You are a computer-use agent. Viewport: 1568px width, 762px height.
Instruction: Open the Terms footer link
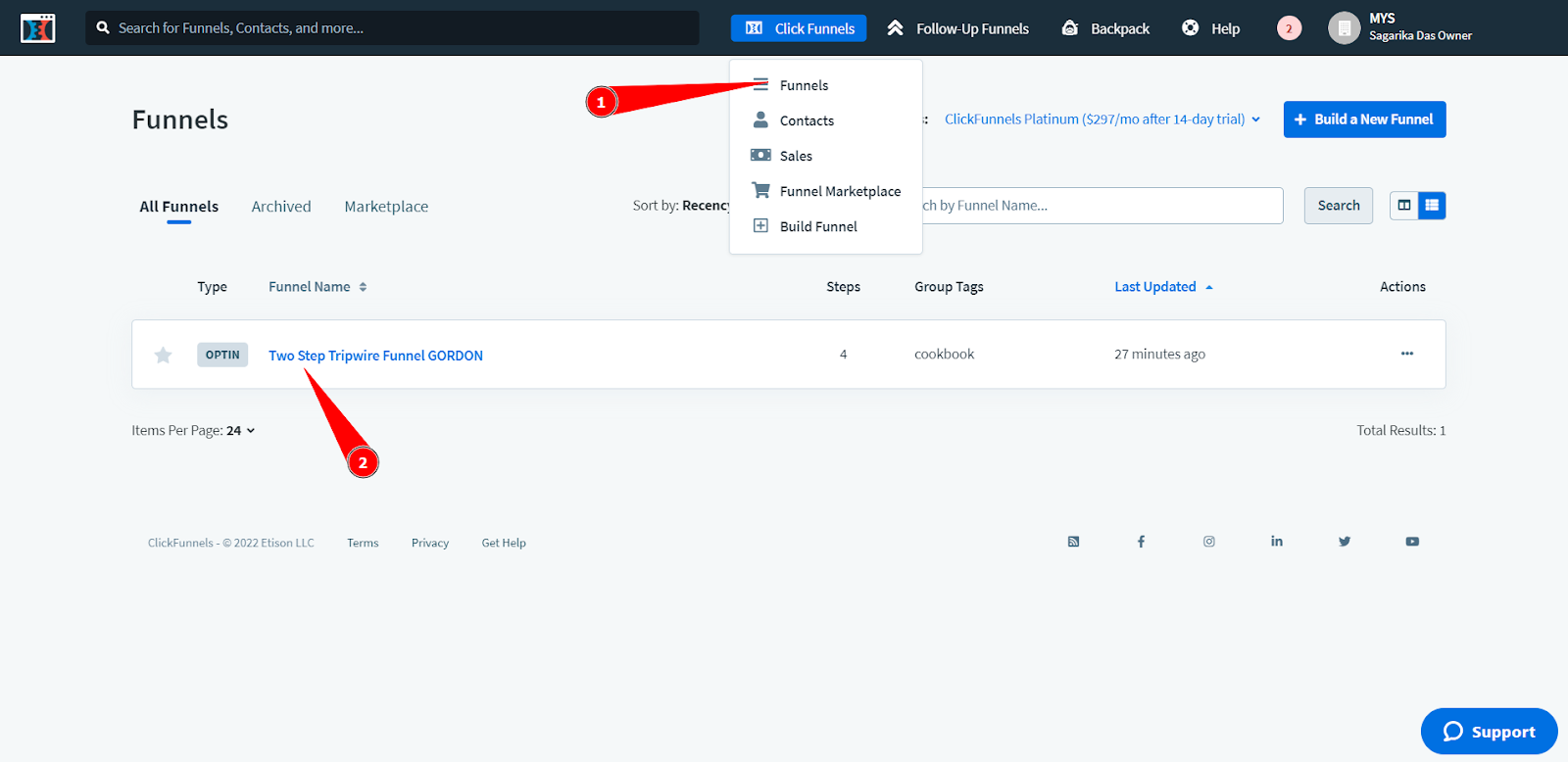point(363,543)
